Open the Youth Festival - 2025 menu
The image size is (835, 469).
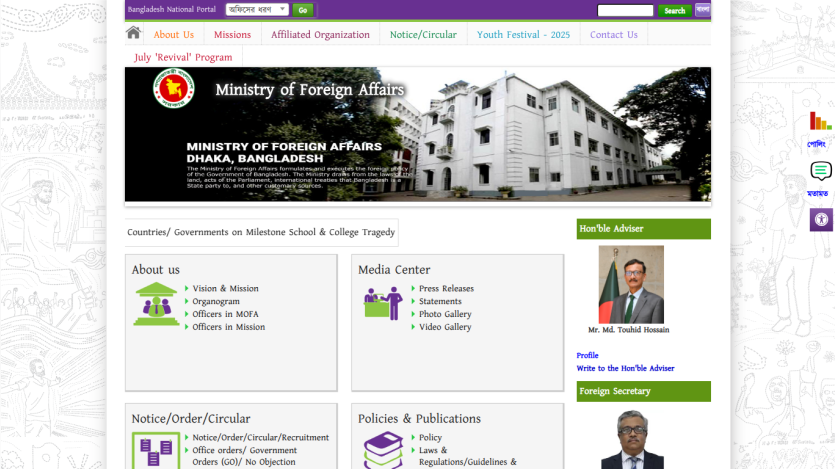coord(523,35)
